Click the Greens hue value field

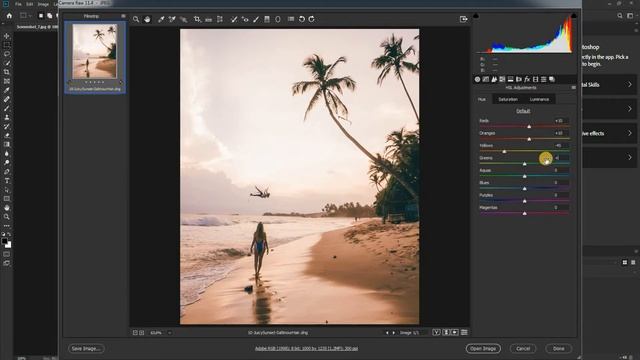(561, 158)
